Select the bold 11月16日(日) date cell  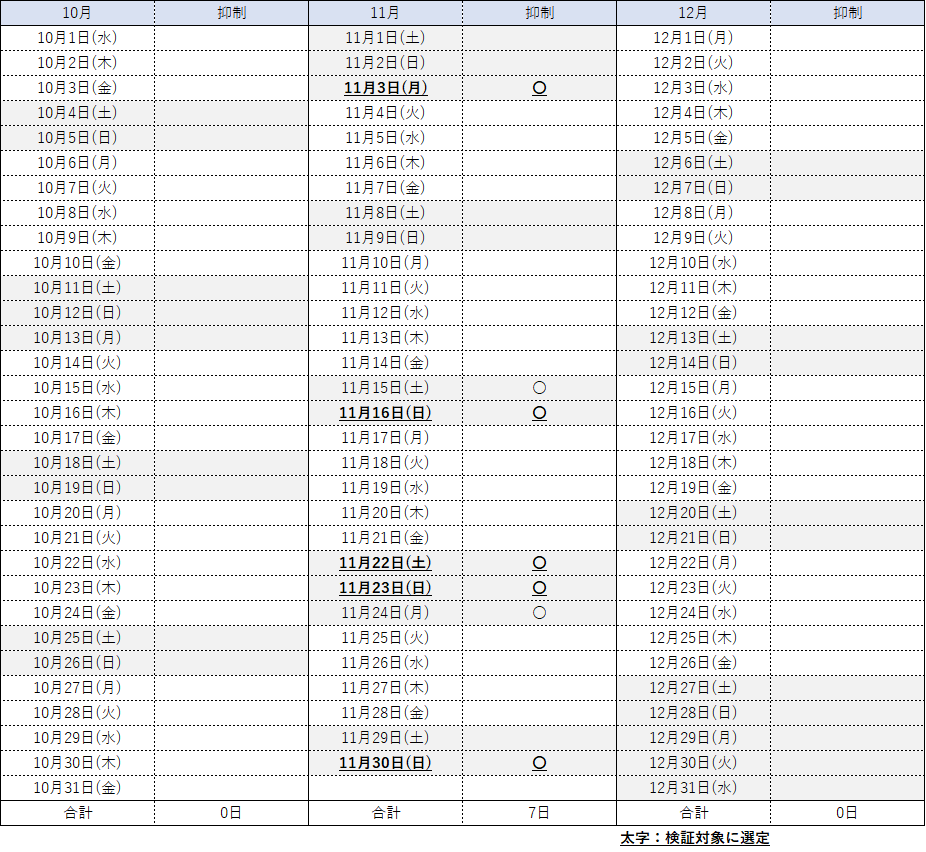tap(385, 413)
